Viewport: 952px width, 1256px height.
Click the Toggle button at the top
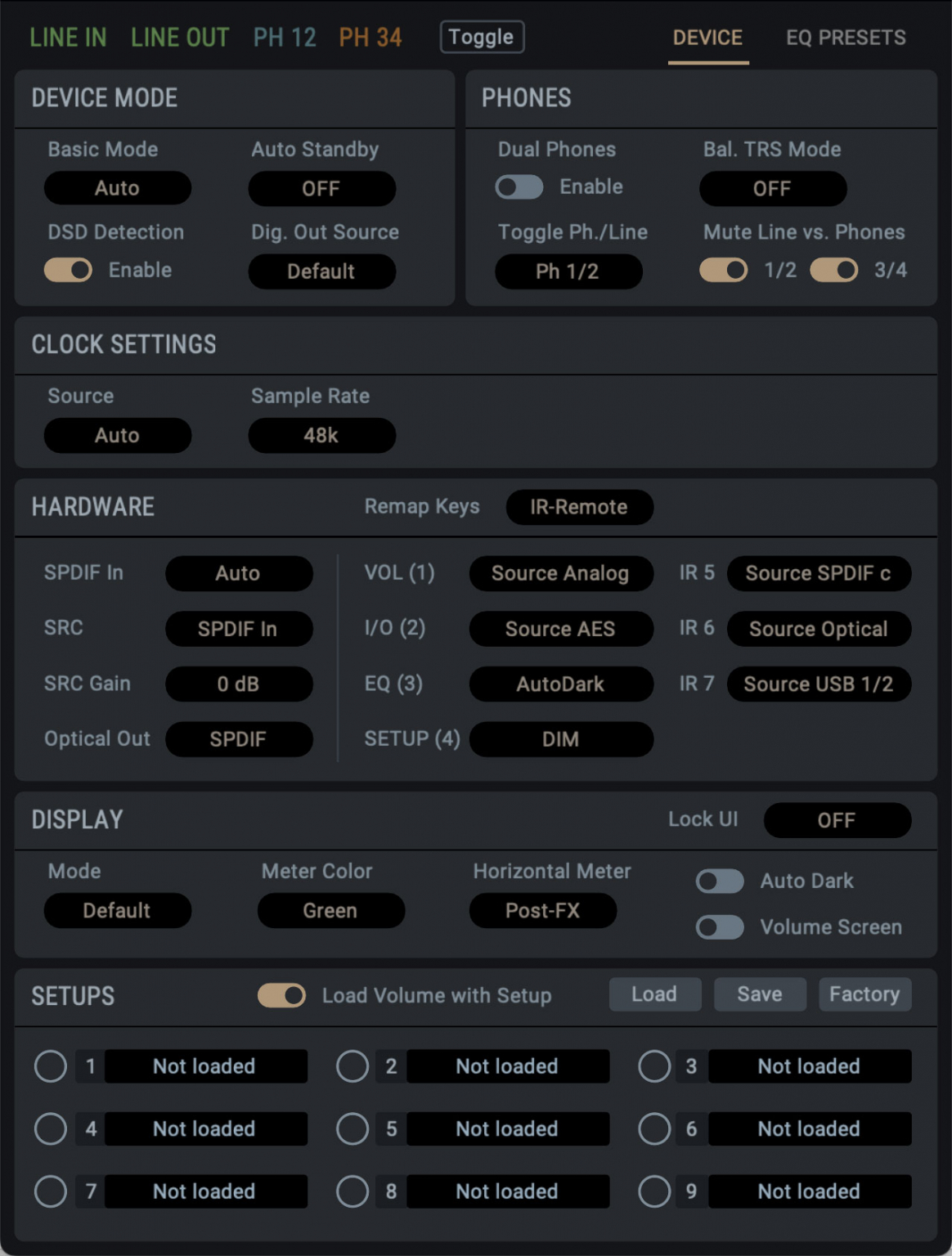coord(482,37)
